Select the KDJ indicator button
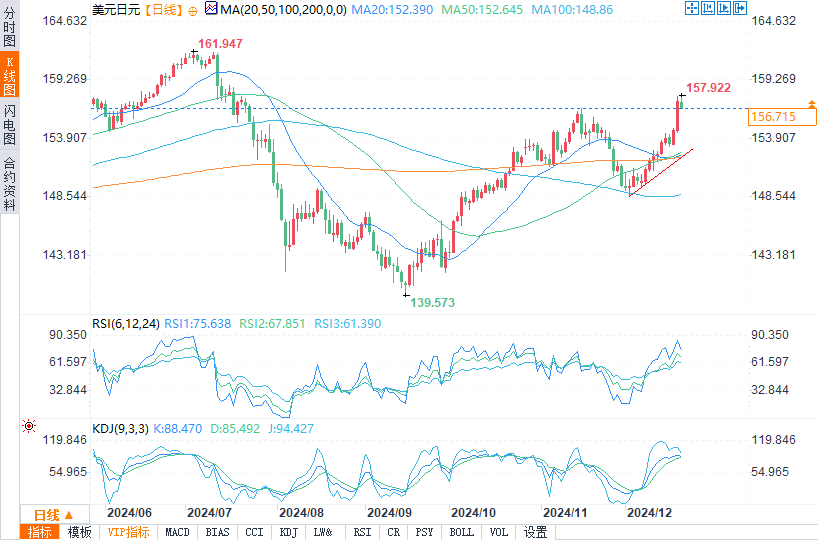 coord(288,532)
